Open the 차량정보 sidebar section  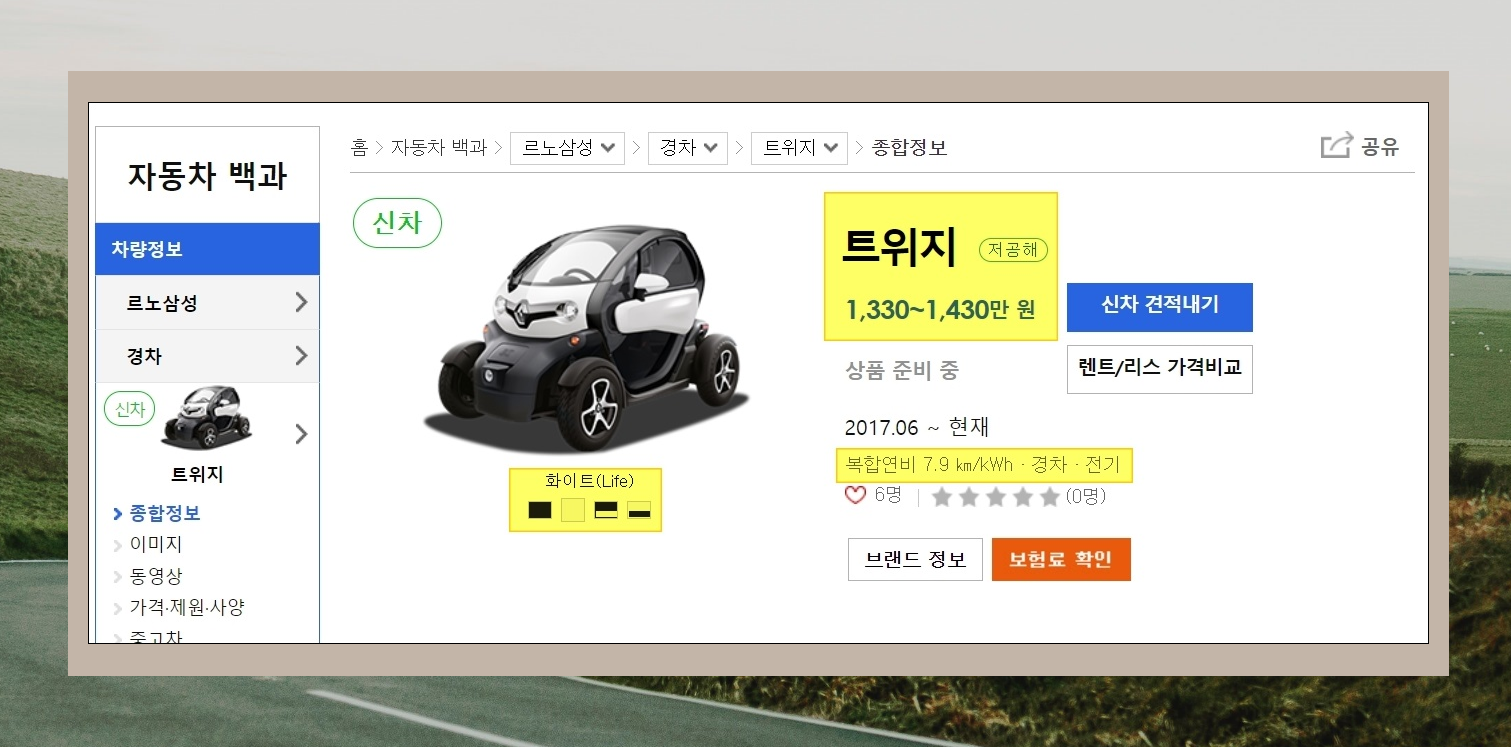pos(207,249)
